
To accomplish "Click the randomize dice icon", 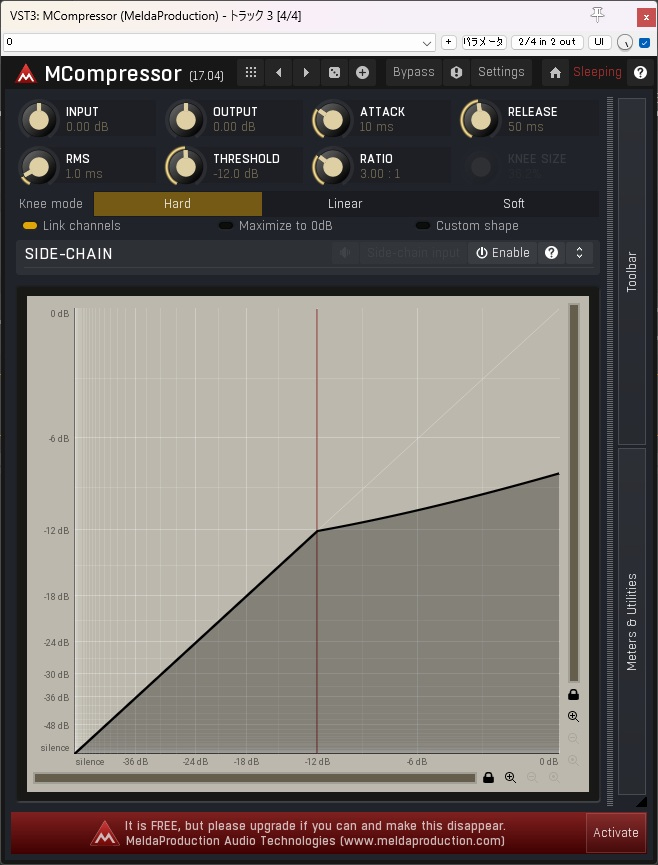I will (x=334, y=73).
